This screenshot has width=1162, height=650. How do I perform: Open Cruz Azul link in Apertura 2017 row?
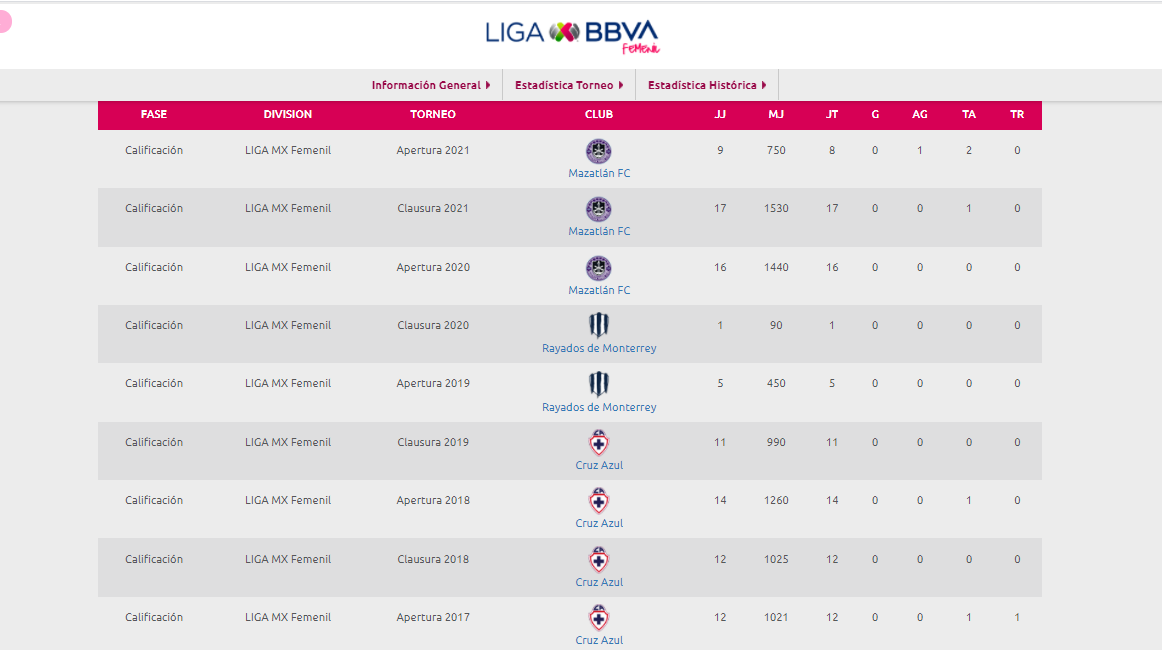click(599, 640)
